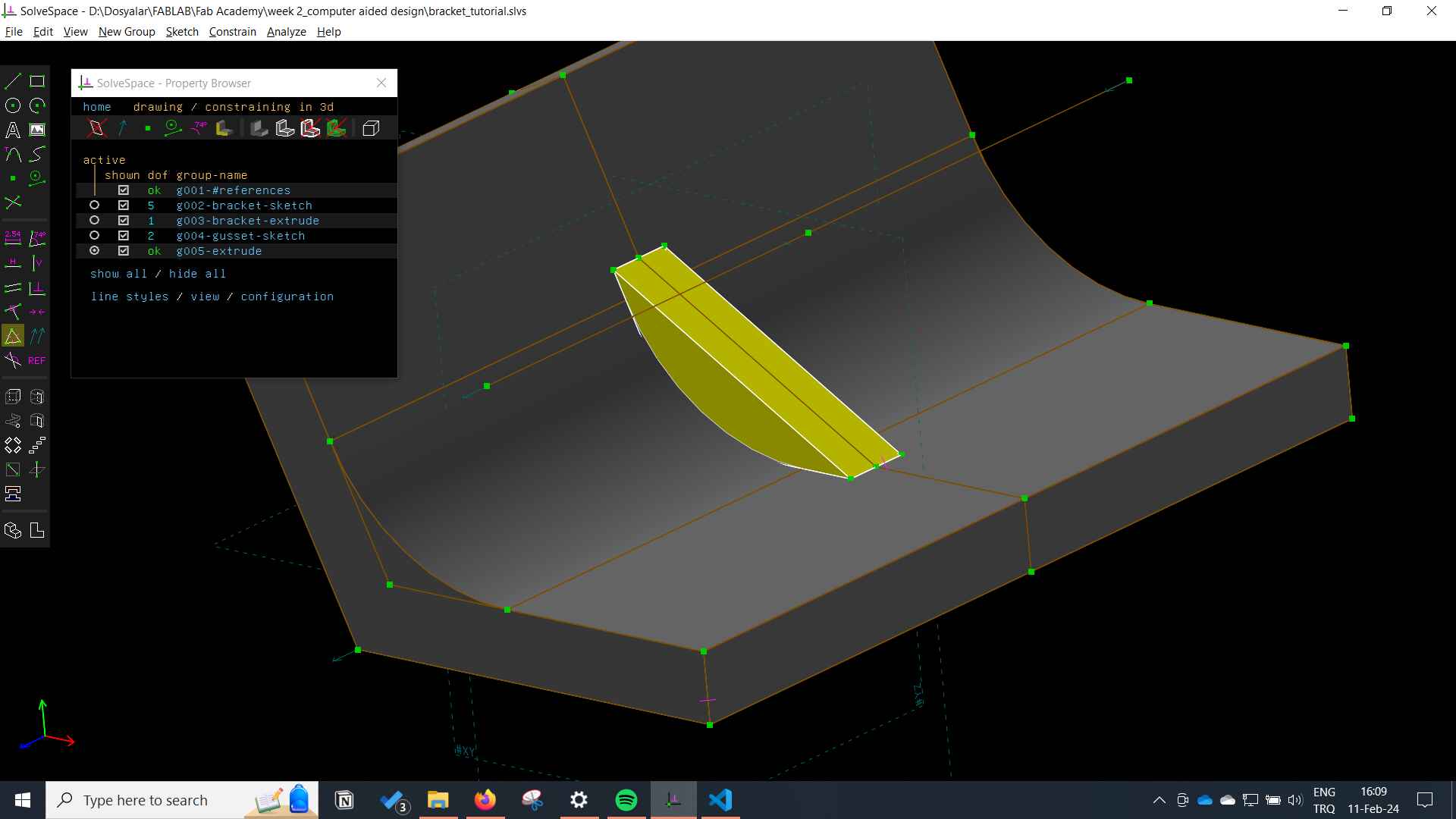
Task: Open the File menu
Action: 14,32
